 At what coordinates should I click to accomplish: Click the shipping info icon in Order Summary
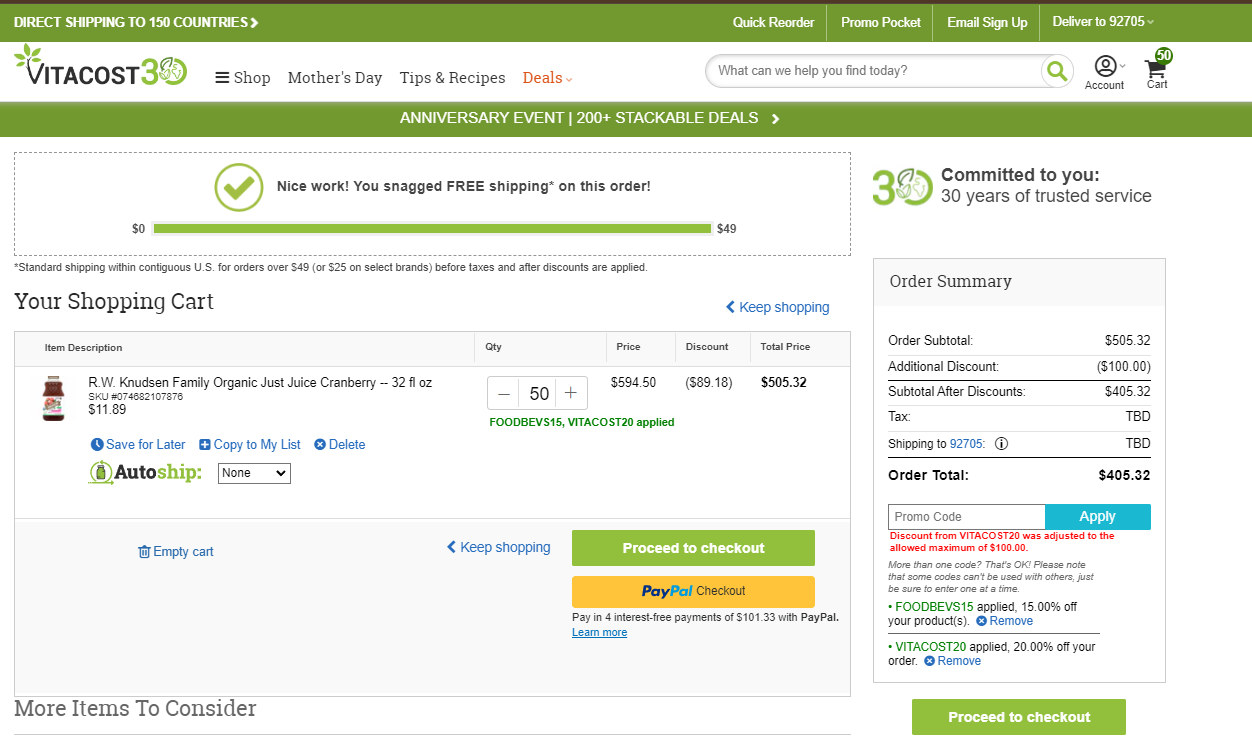[1001, 444]
